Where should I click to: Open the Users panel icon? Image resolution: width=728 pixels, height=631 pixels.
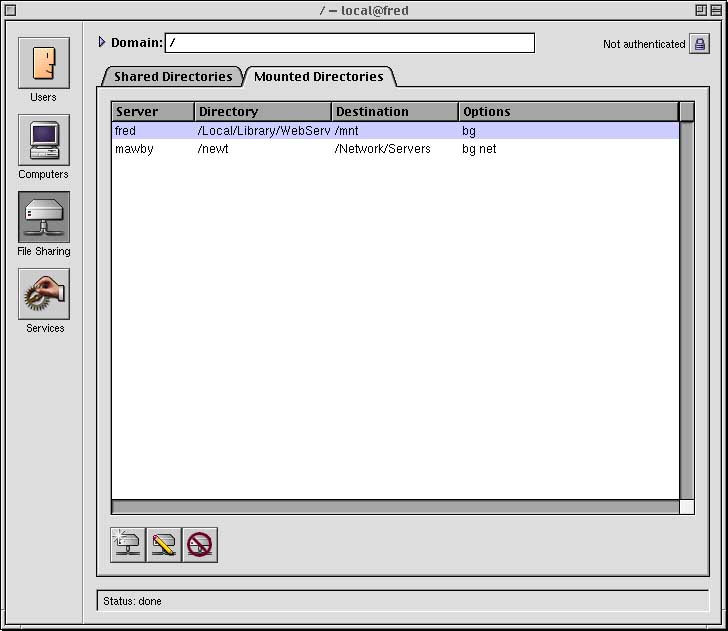[x=44, y=63]
